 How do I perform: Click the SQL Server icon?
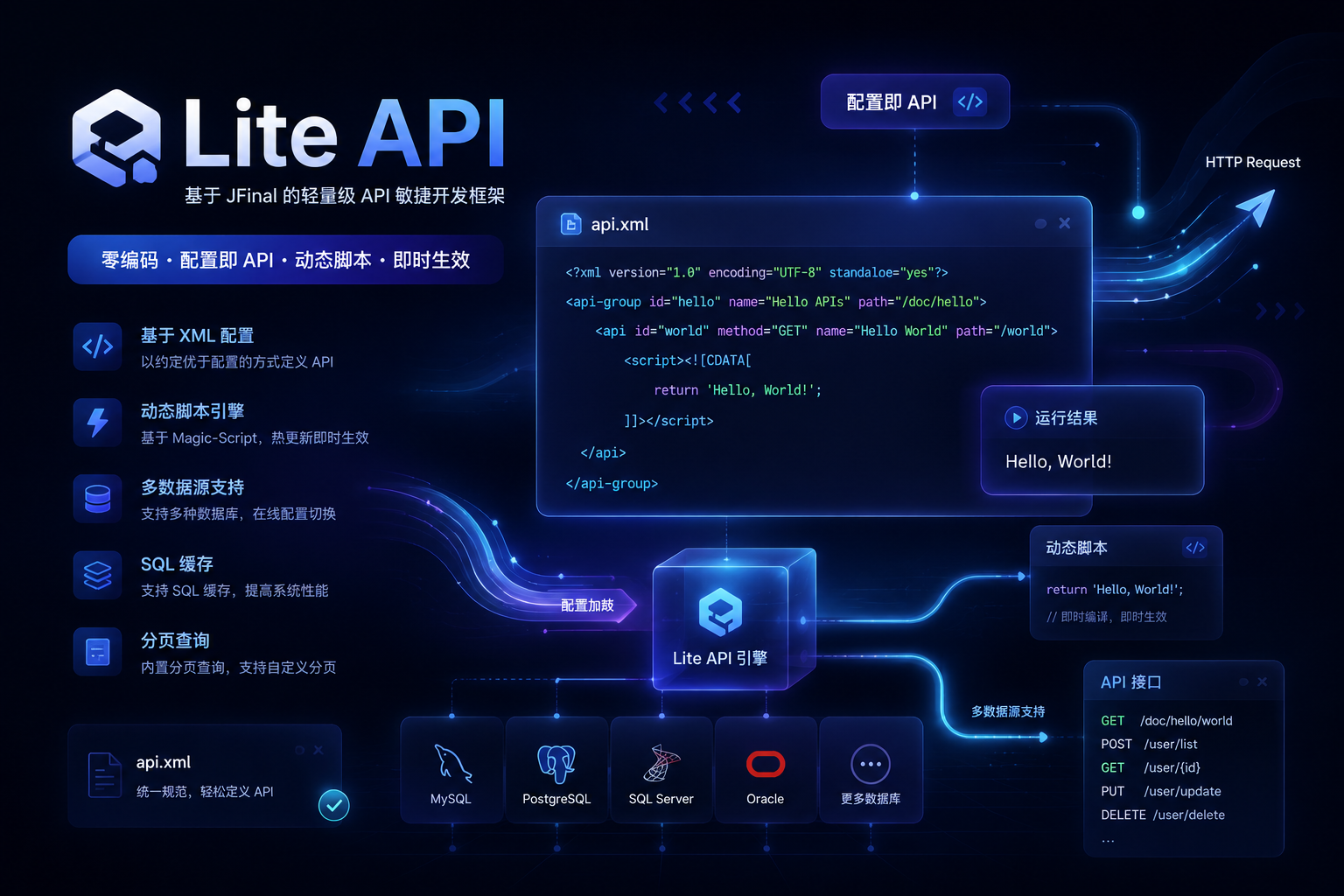point(661,763)
